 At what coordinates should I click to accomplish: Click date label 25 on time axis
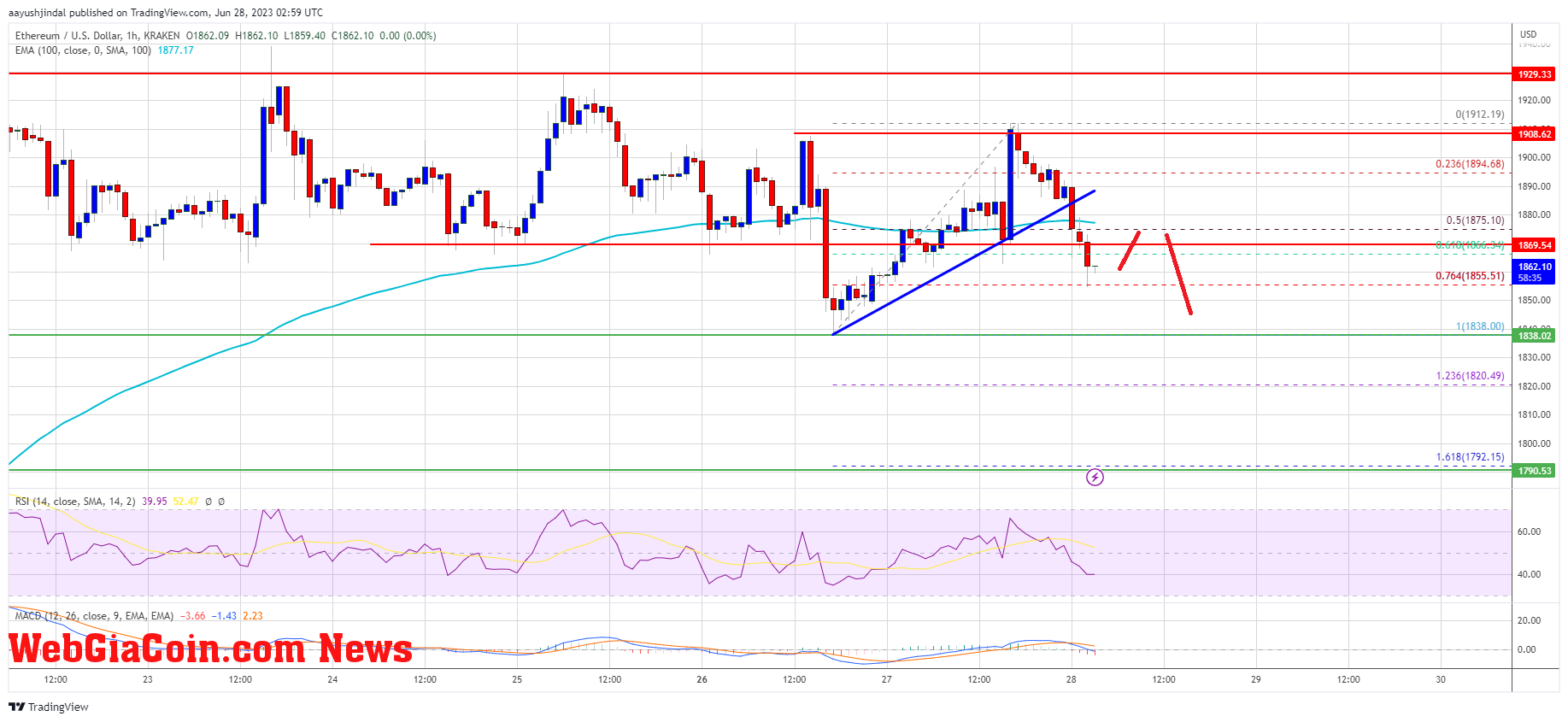[517, 679]
